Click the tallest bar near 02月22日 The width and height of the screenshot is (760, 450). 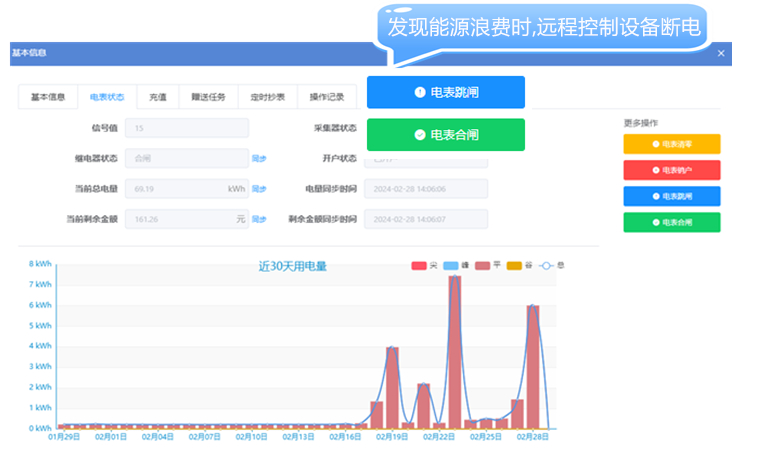pos(454,352)
